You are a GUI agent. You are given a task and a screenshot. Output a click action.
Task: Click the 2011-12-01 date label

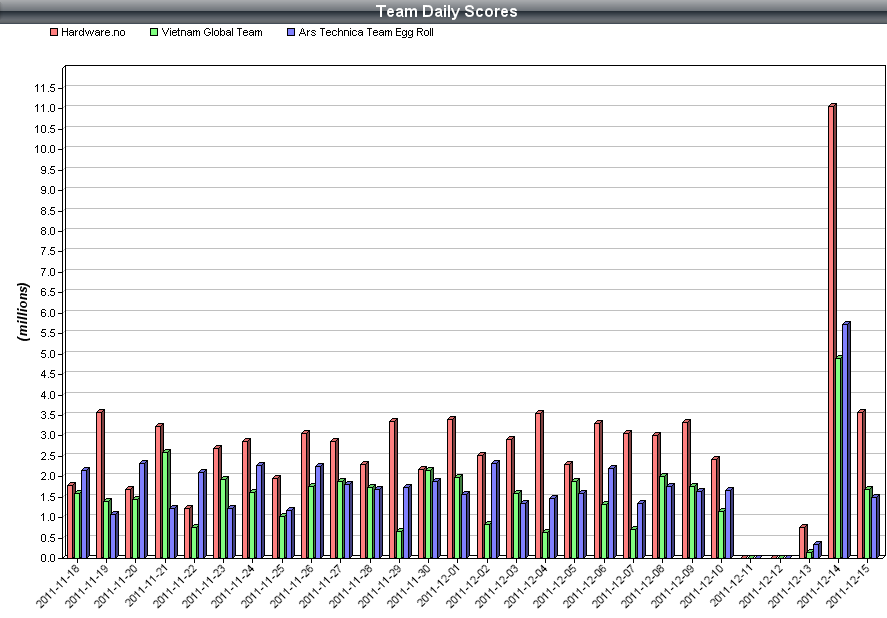tap(439, 584)
